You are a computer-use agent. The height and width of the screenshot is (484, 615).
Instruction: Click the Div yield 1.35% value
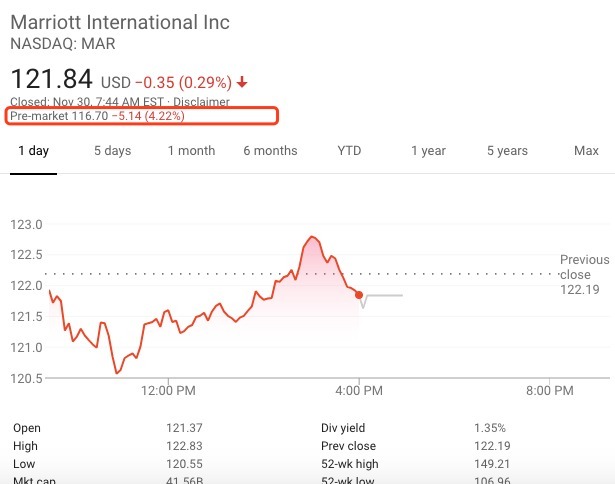pos(490,428)
